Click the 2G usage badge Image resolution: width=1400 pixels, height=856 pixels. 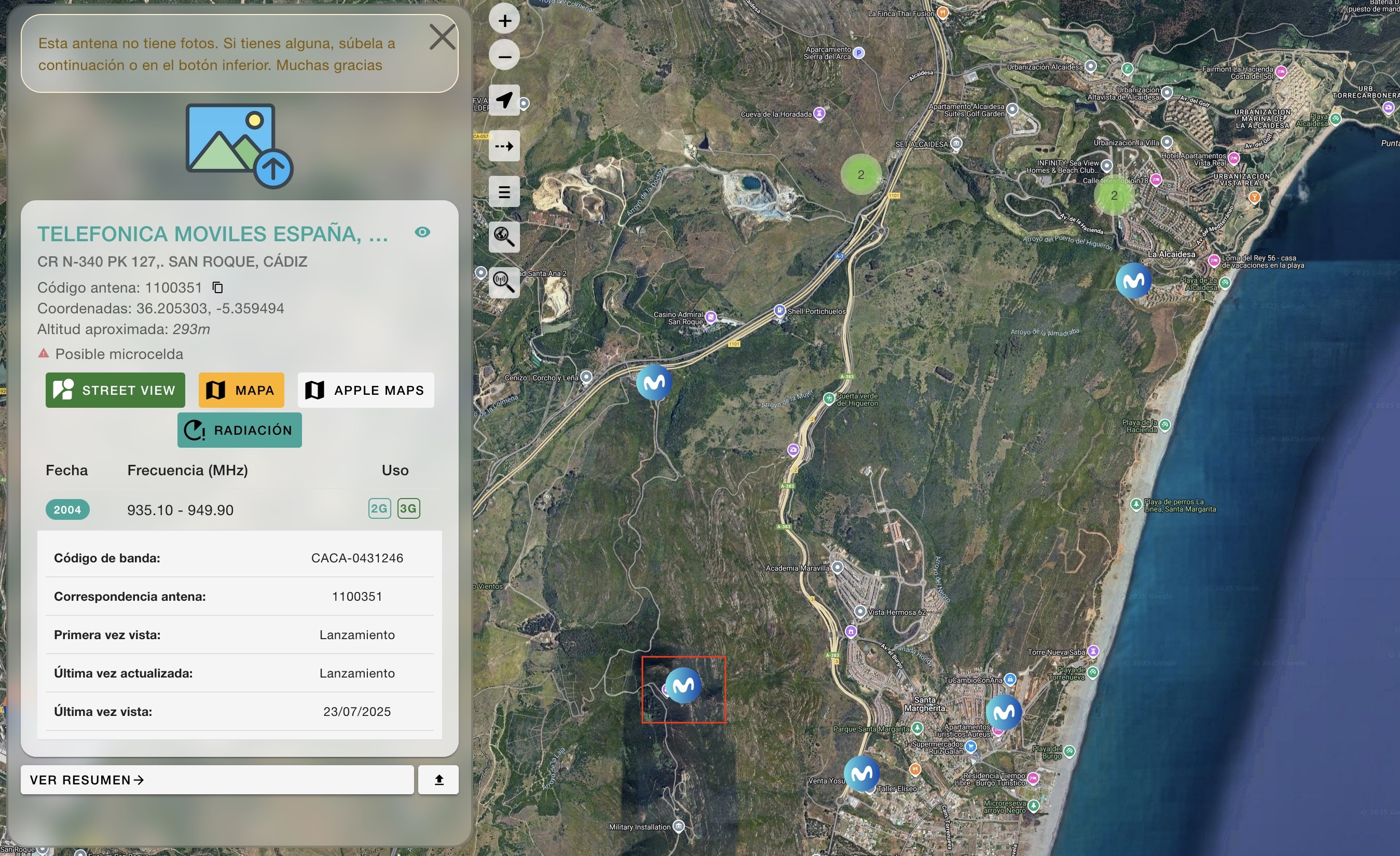pyautogui.click(x=379, y=508)
